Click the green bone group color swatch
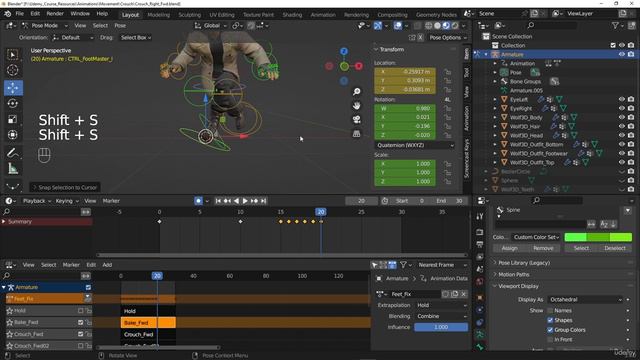This screenshot has height=360, width=640. pyautogui.click(x=598, y=237)
